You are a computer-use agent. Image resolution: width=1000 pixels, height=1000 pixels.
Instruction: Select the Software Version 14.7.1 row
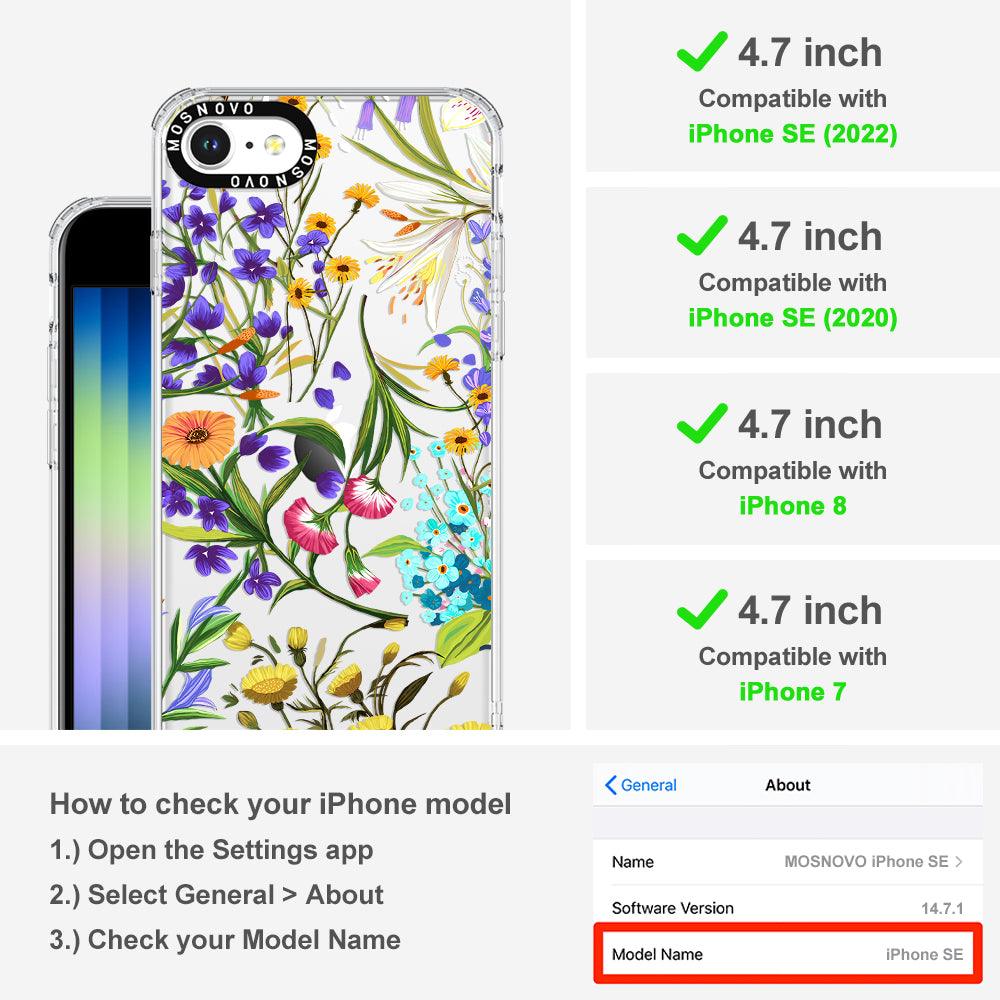click(788, 908)
